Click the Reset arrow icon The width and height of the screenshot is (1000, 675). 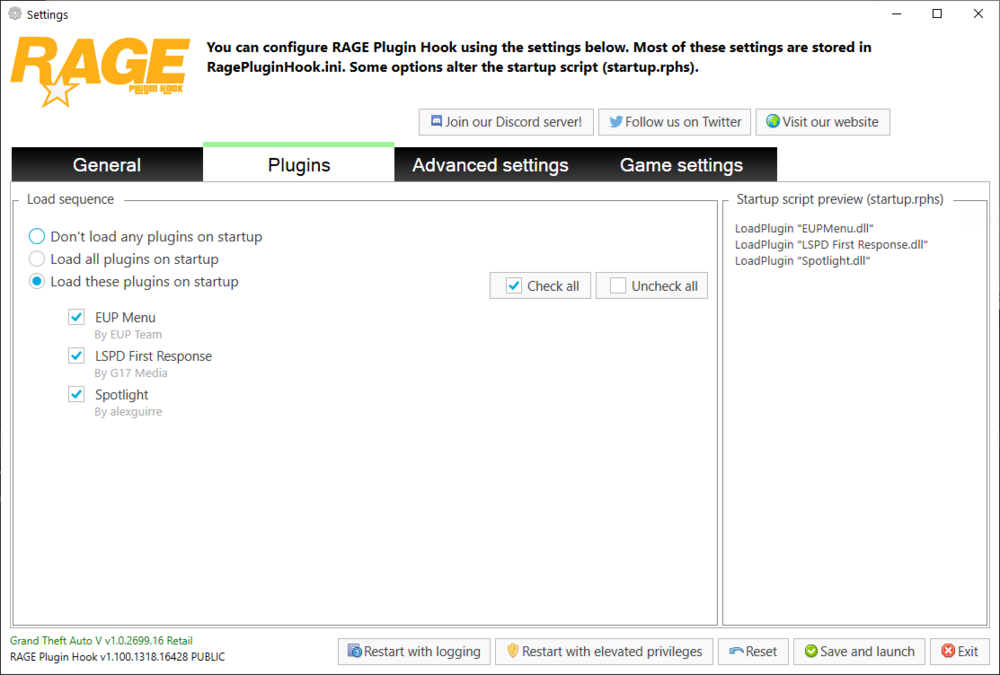point(737,651)
